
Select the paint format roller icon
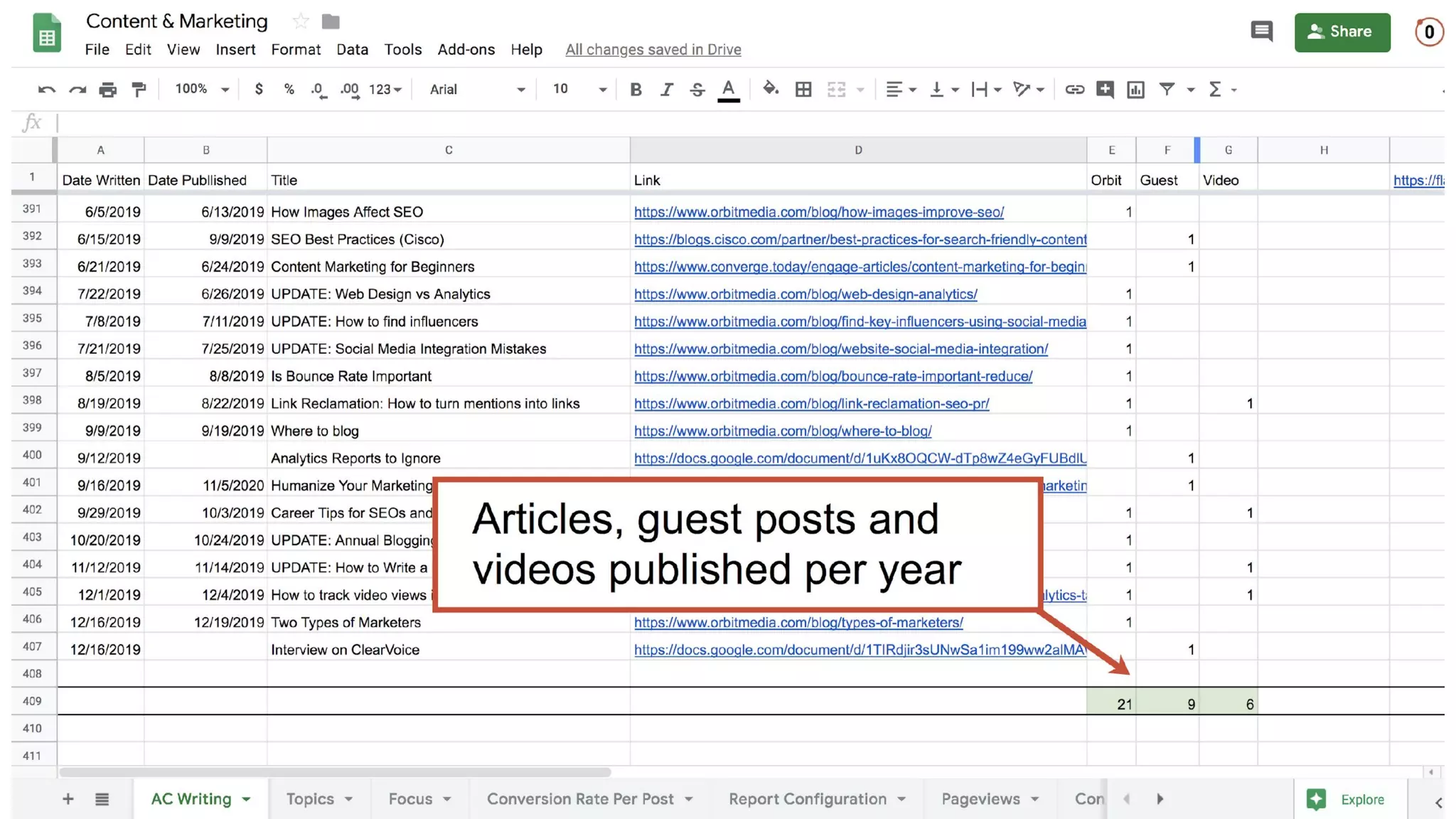pos(139,90)
